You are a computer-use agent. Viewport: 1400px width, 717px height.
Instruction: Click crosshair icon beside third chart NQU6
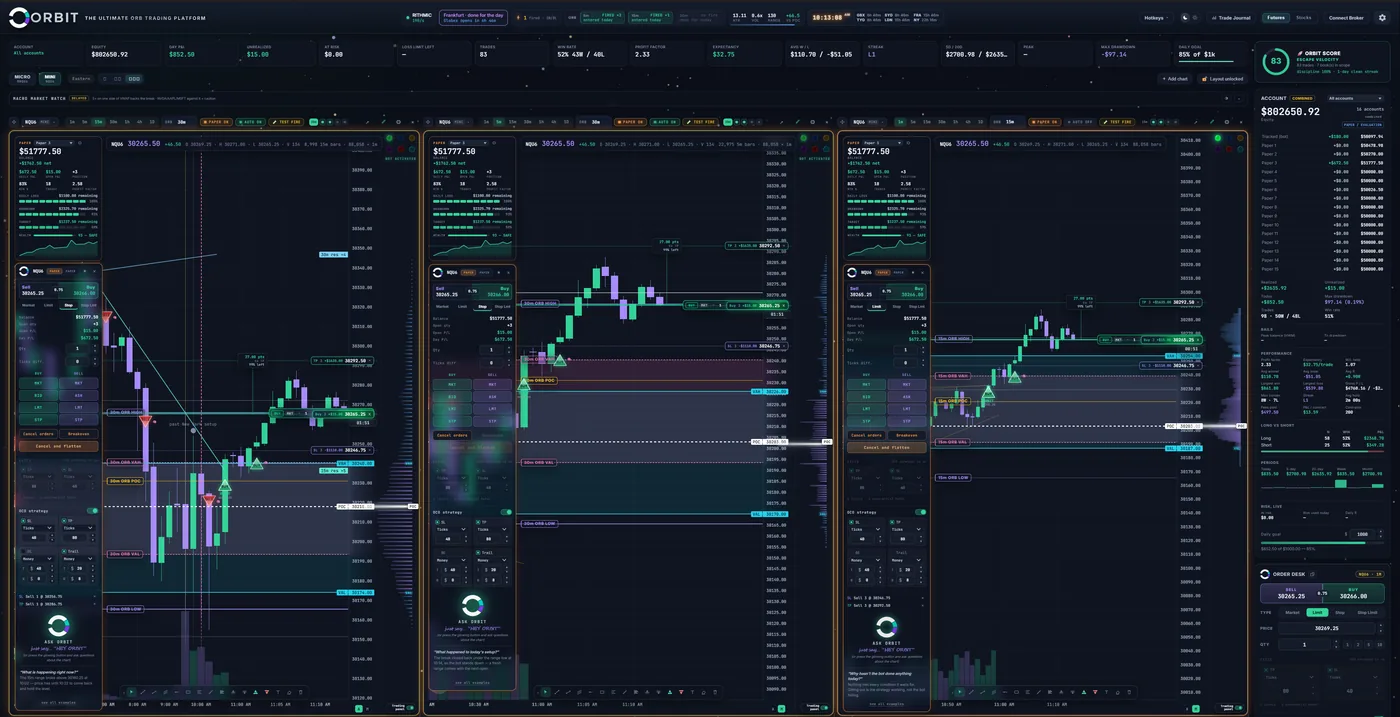tap(843, 122)
